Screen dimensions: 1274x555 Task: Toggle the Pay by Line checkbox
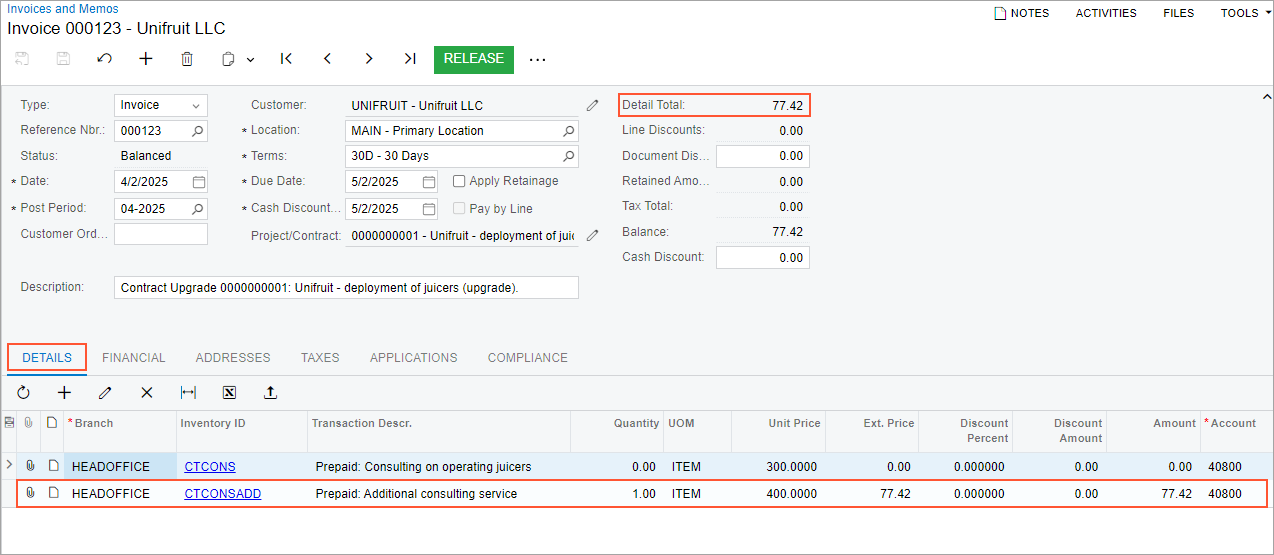pos(459,209)
